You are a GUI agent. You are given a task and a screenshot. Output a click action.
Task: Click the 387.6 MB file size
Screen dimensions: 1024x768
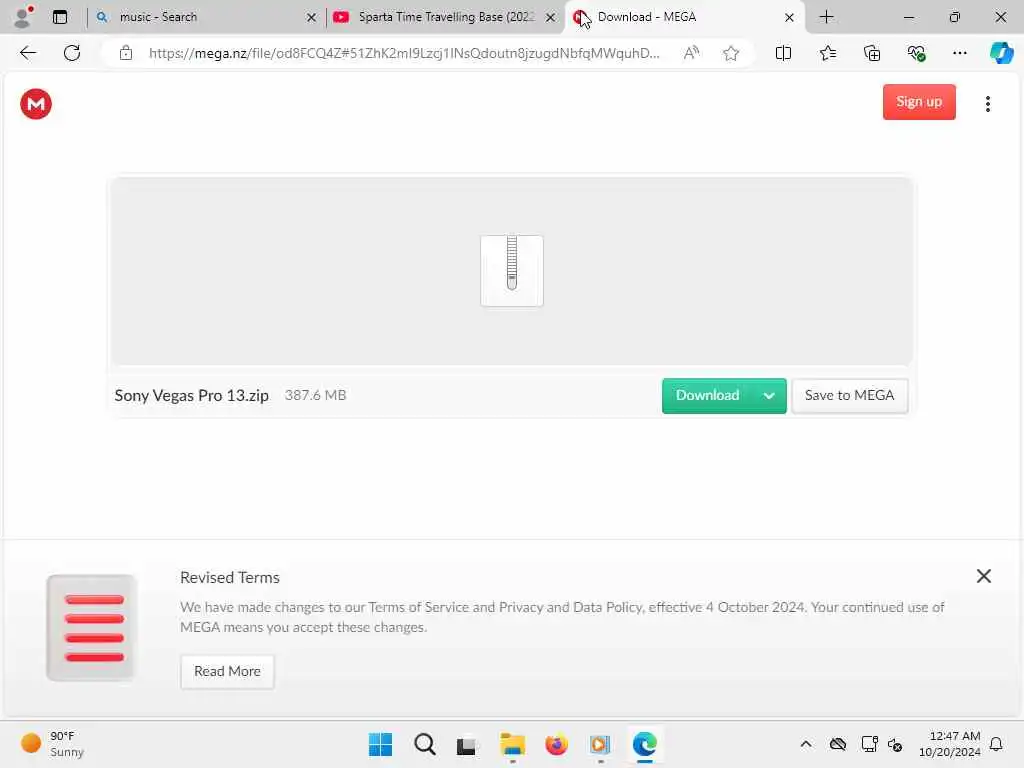point(315,395)
